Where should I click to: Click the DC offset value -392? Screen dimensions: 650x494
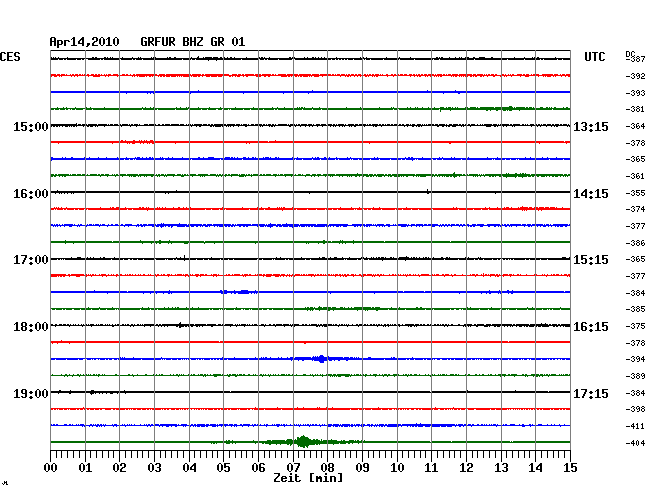pyautogui.click(x=635, y=76)
